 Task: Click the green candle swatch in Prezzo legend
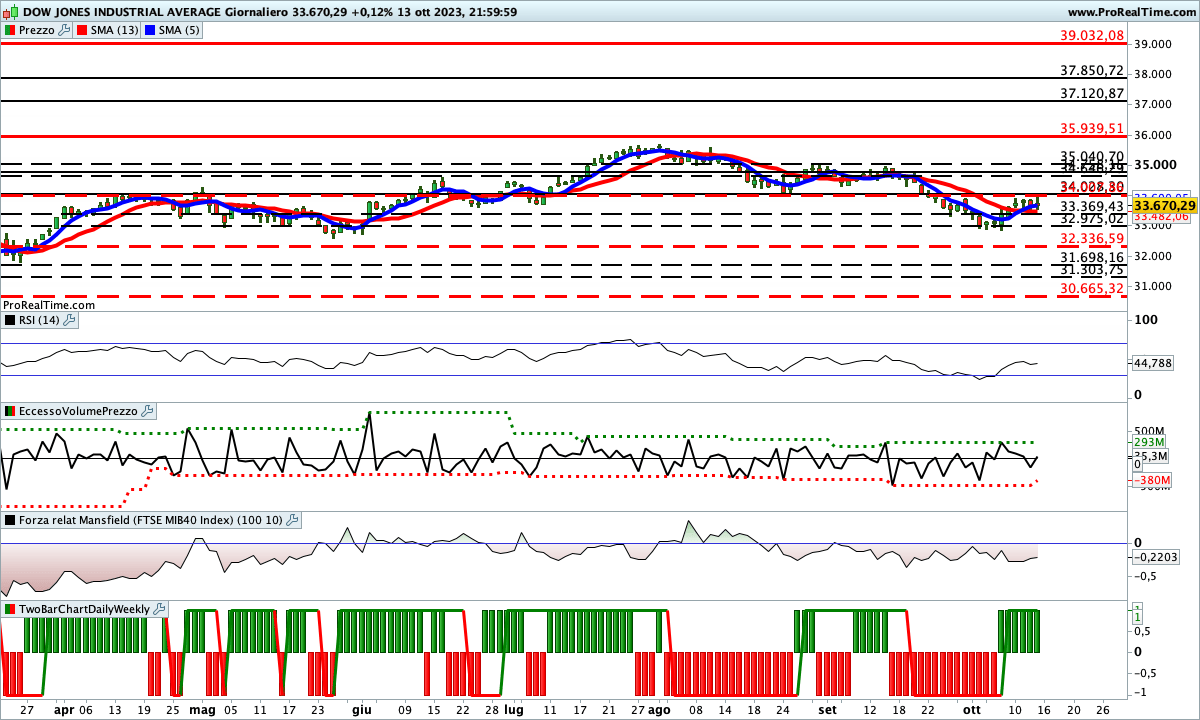point(9,30)
